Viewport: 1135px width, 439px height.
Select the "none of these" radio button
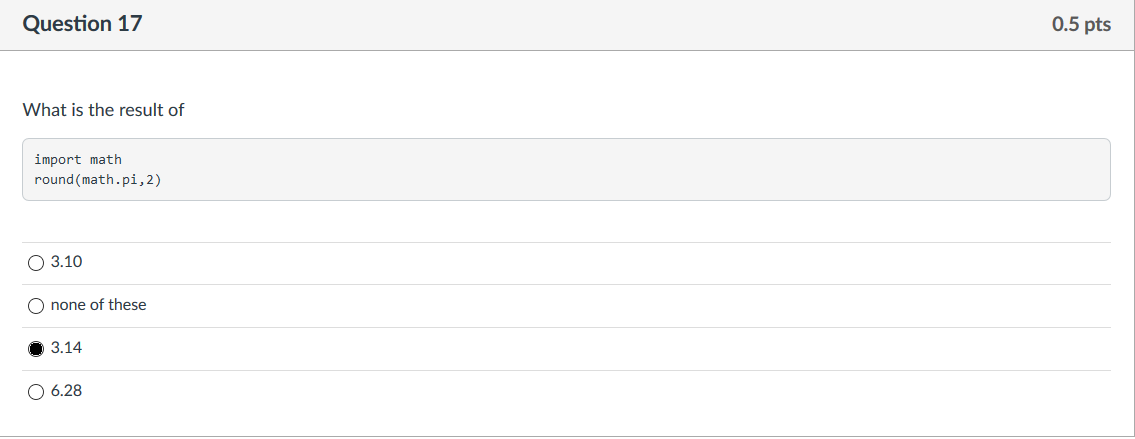(x=35, y=306)
